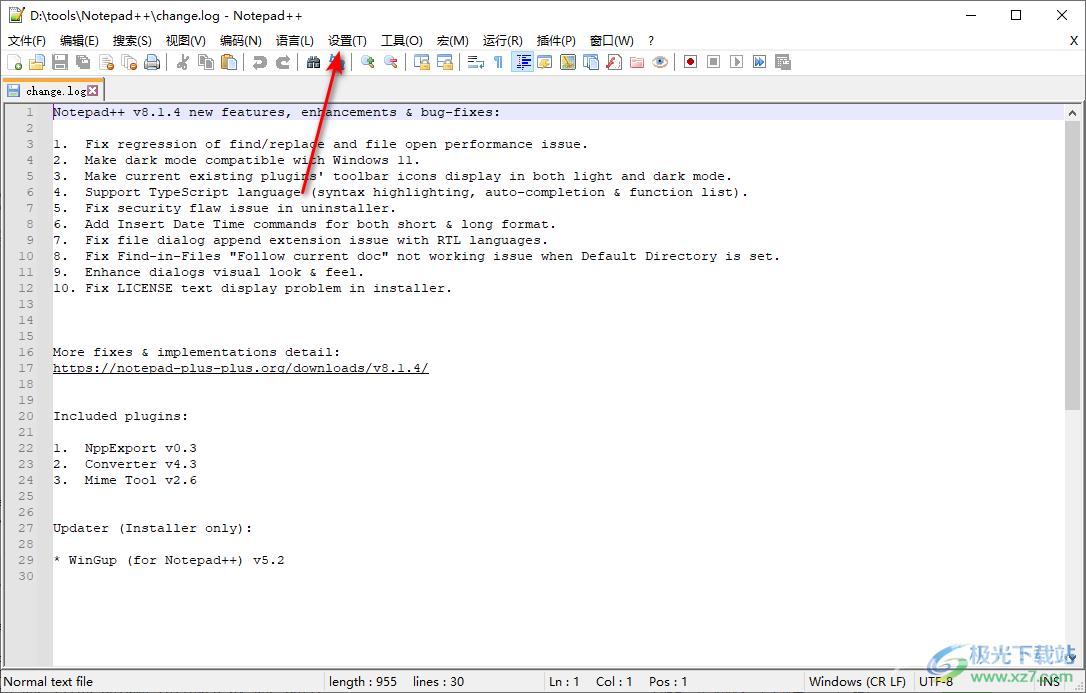This screenshot has height=693, width=1086.
Task: Open the ? help menu
Action: tap(651, 41)
